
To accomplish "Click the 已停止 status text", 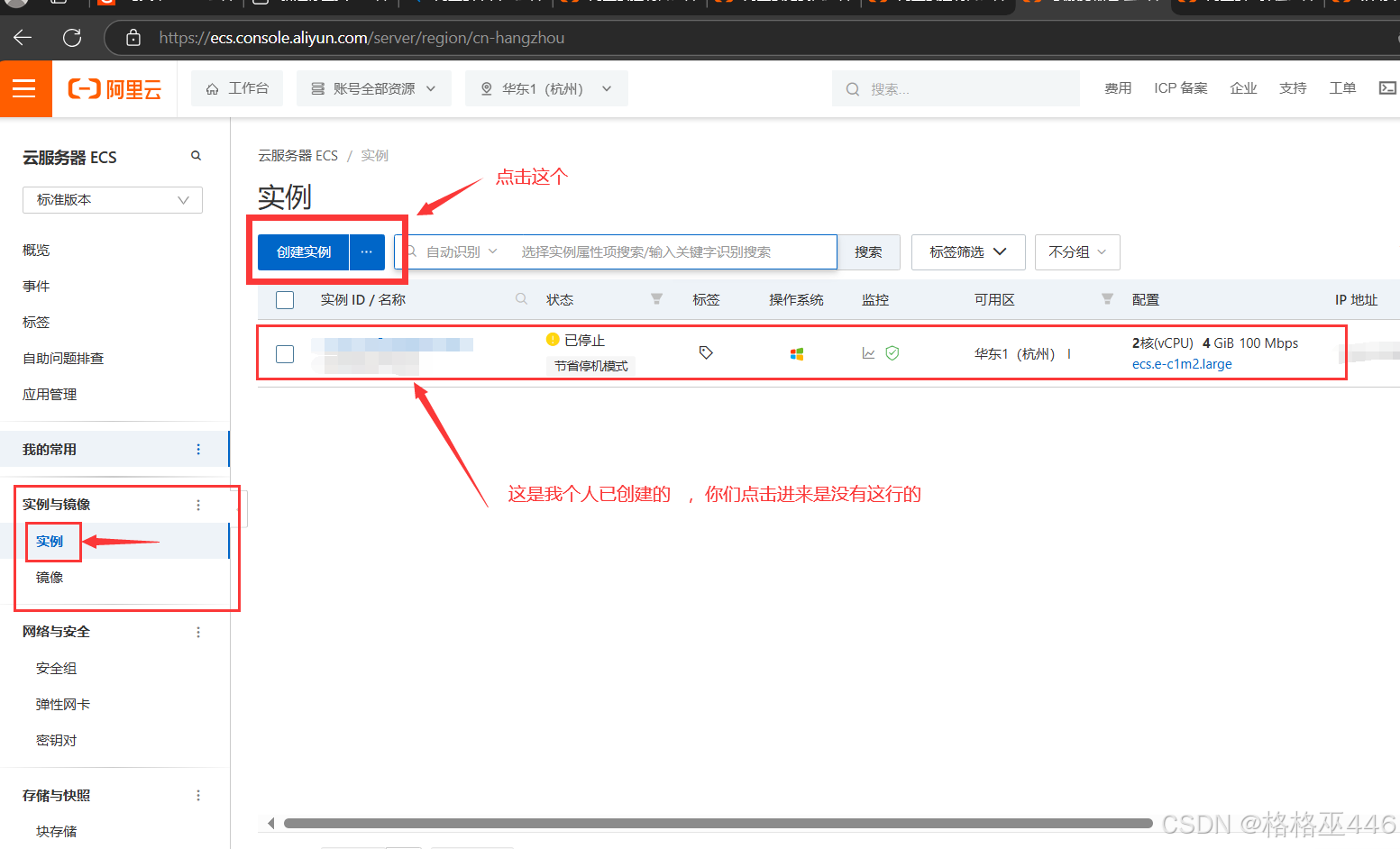I will click(584, 340).
